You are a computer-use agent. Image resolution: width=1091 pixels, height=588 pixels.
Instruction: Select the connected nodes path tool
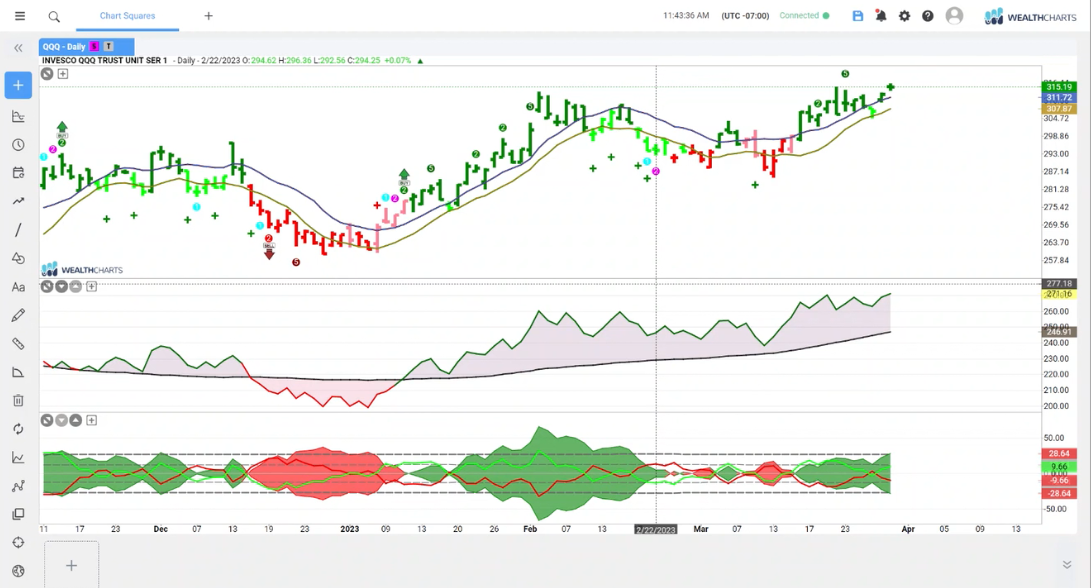click(x=18, y=486)
